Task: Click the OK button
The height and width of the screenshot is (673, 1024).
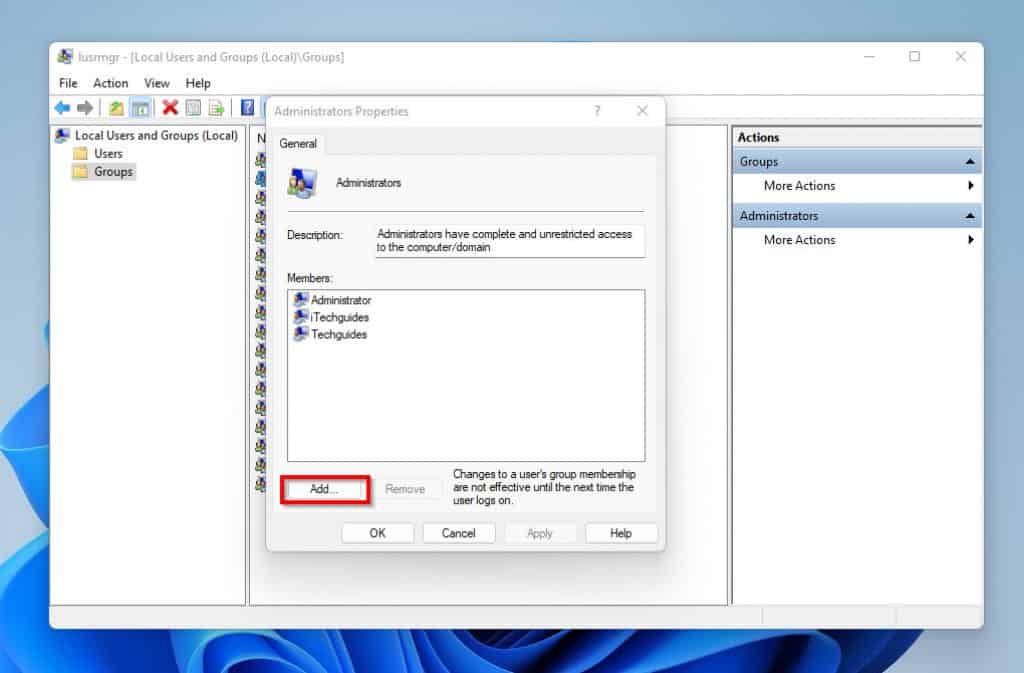Action: (x=377, y=533)
